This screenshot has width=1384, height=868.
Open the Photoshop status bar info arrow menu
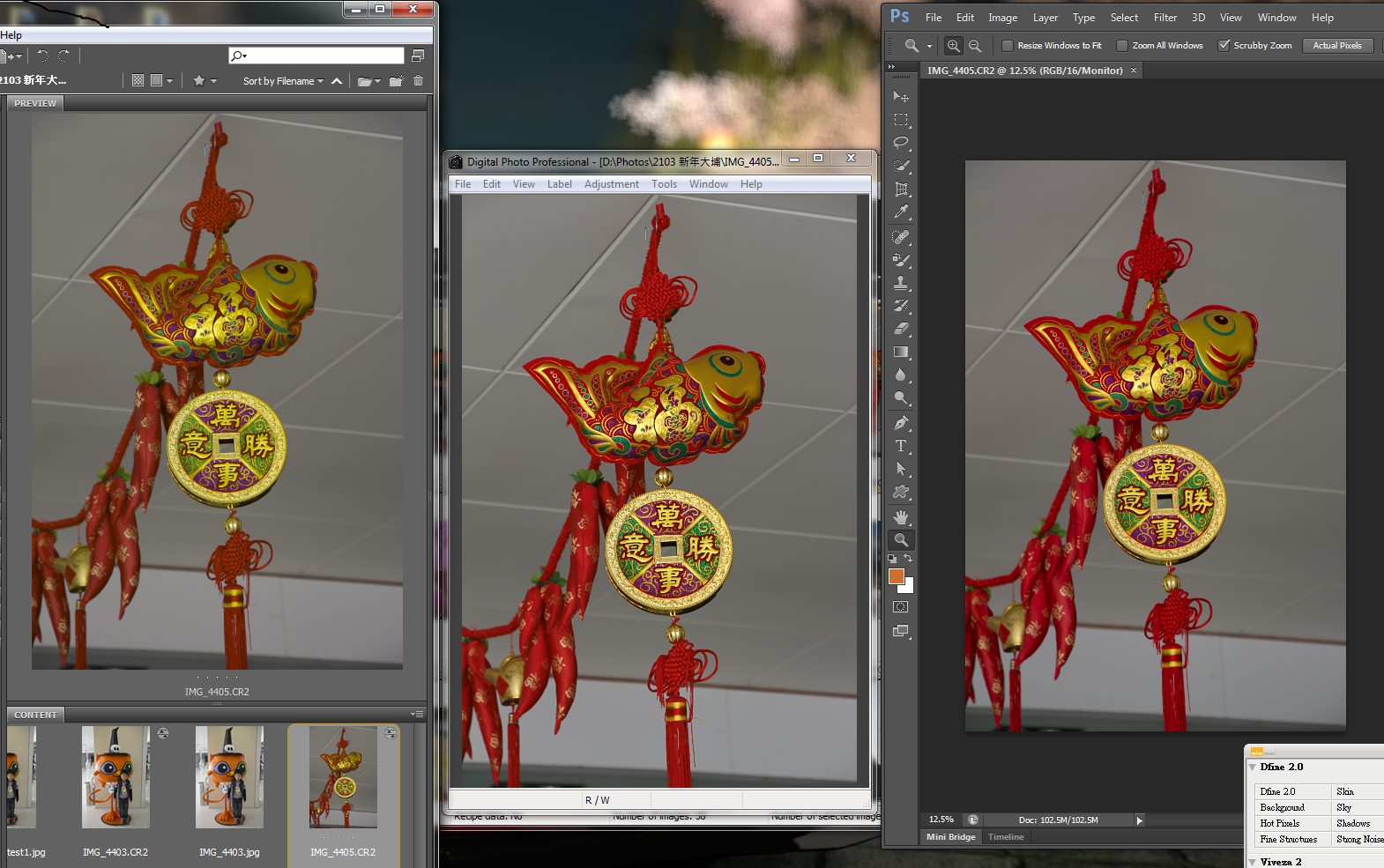tap(1139, 820)
